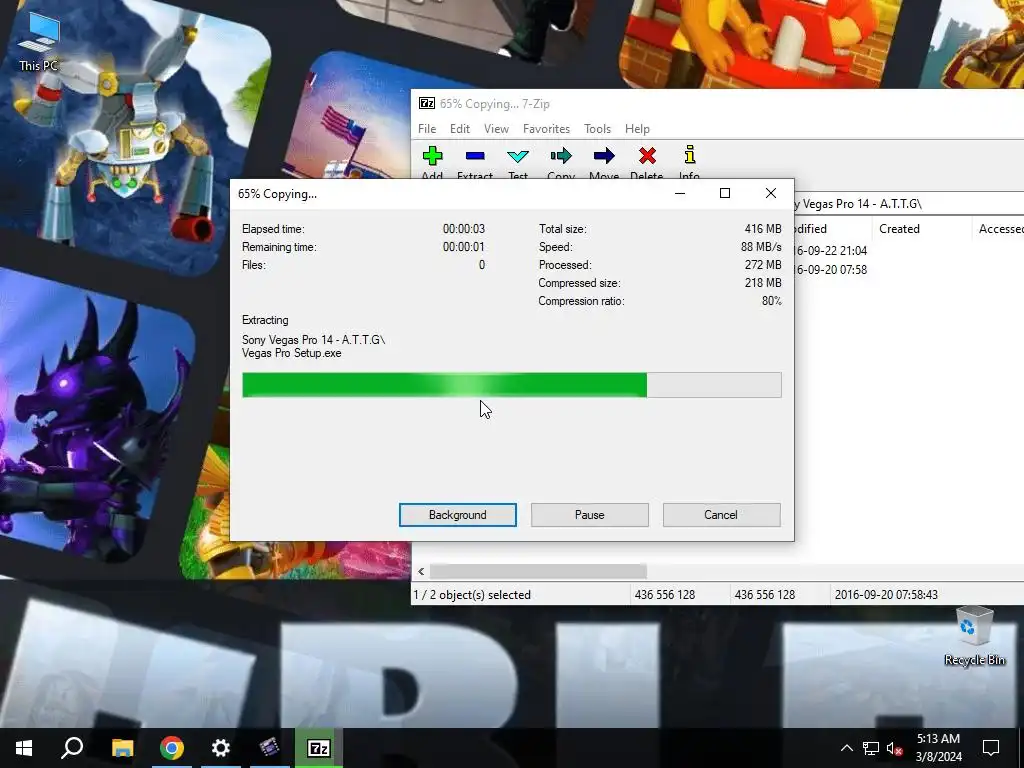This screenshot has height=768, width=1024.
Task: Click the muted volume tray icon
Action: tap(895, 748)
